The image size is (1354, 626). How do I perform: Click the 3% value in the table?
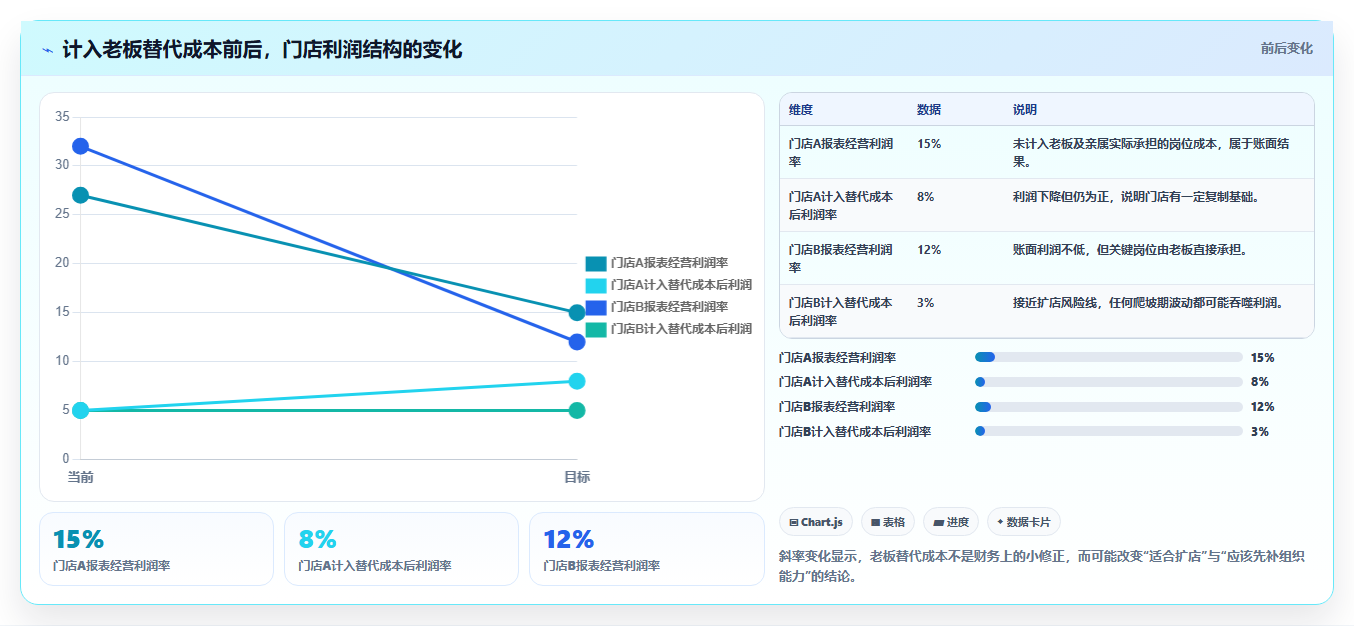pos(926,302)
